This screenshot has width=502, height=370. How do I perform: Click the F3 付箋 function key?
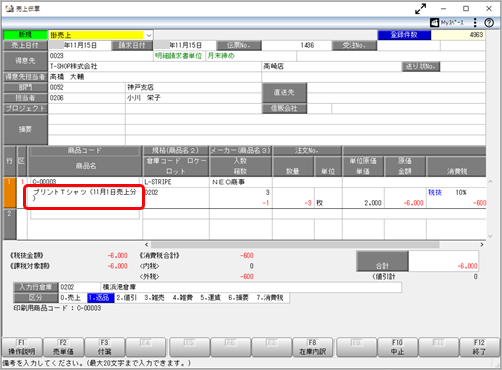point(105,347)
